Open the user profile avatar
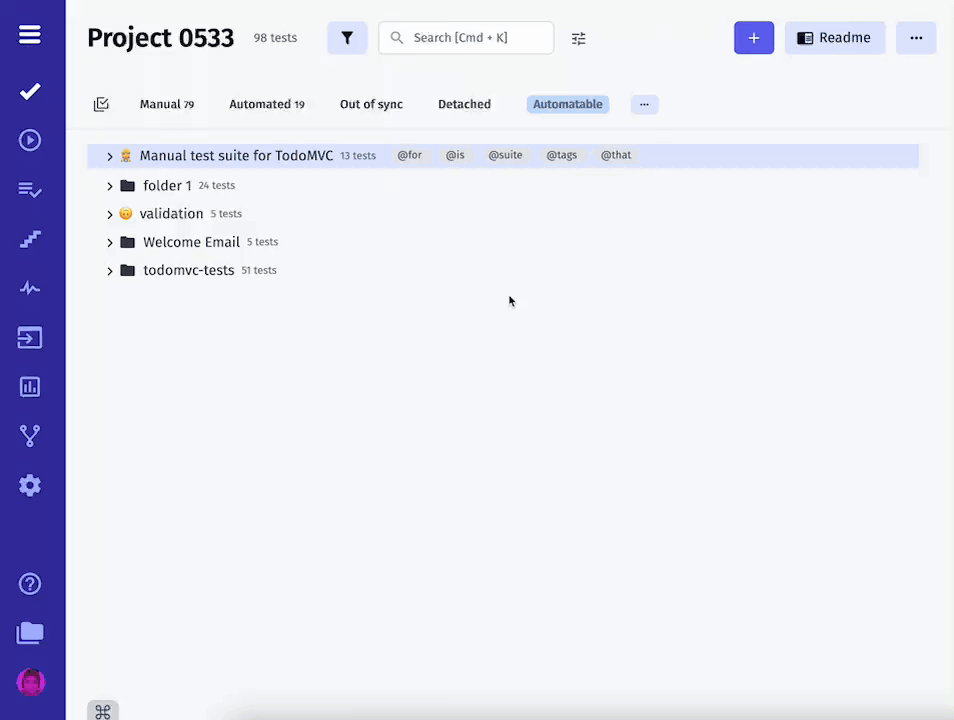Image resolution: width=954 pixels, height=720 pixels. [x=30, y=682]
